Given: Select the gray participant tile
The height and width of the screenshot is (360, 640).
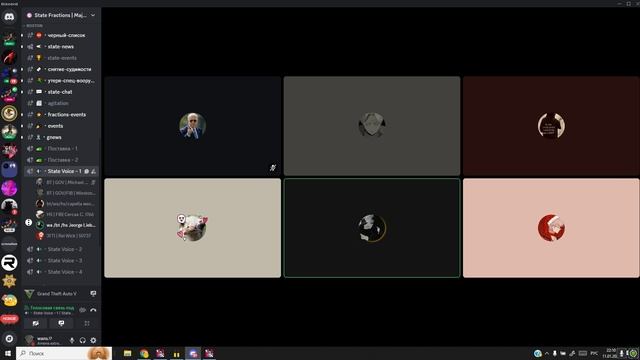Looking at the screenshot, I should 372,126.
